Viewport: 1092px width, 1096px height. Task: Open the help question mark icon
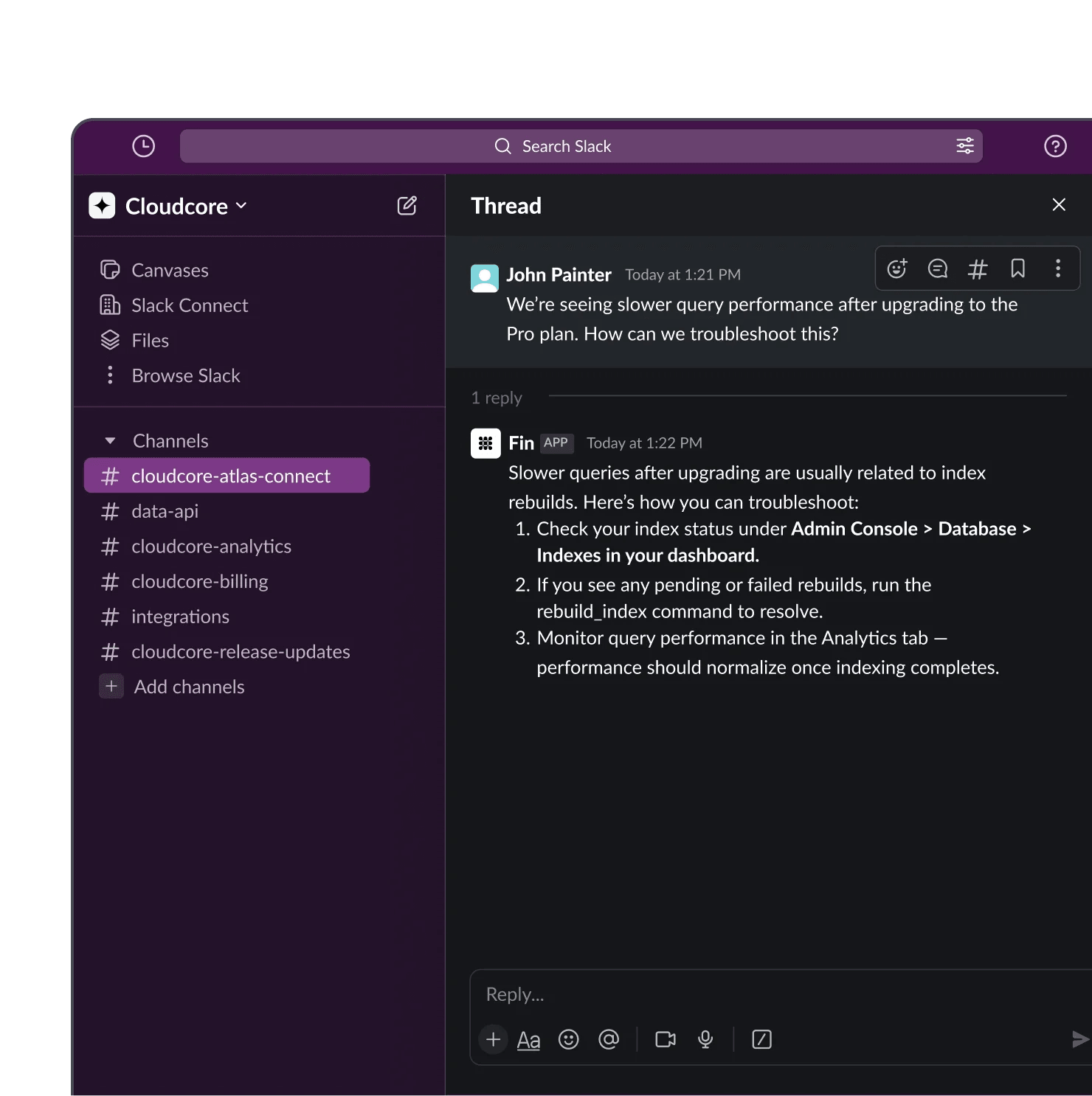[1055, 146]
